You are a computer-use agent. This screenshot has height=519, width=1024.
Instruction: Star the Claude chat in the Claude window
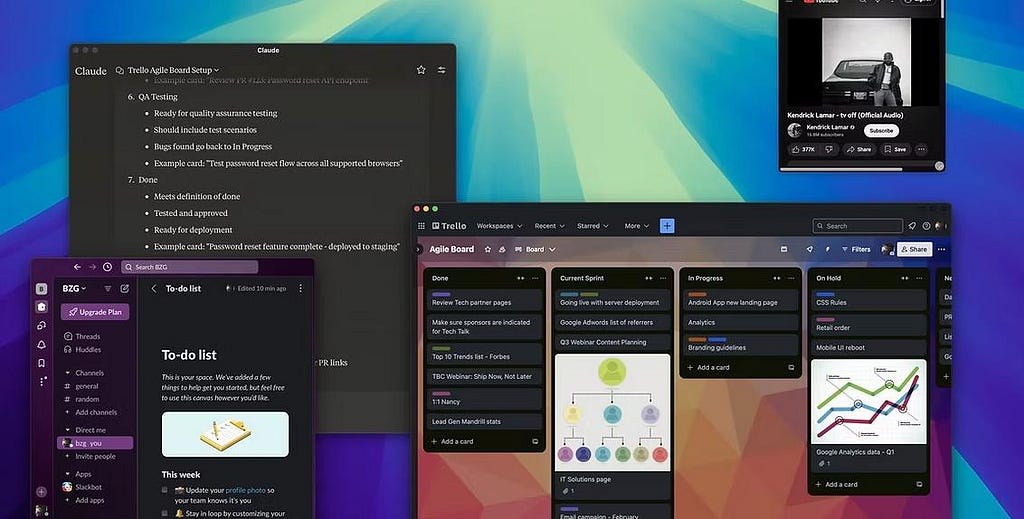click(x=421, y=70)
